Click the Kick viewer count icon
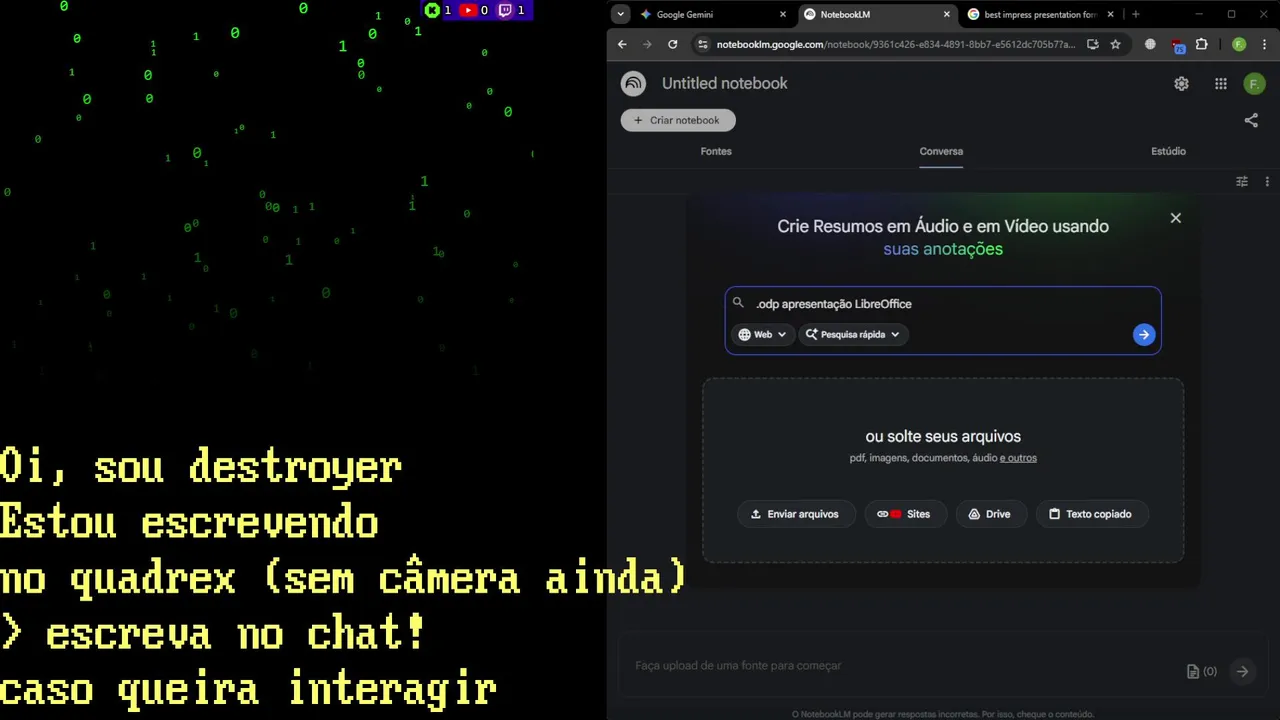 [x=432, y=10]
